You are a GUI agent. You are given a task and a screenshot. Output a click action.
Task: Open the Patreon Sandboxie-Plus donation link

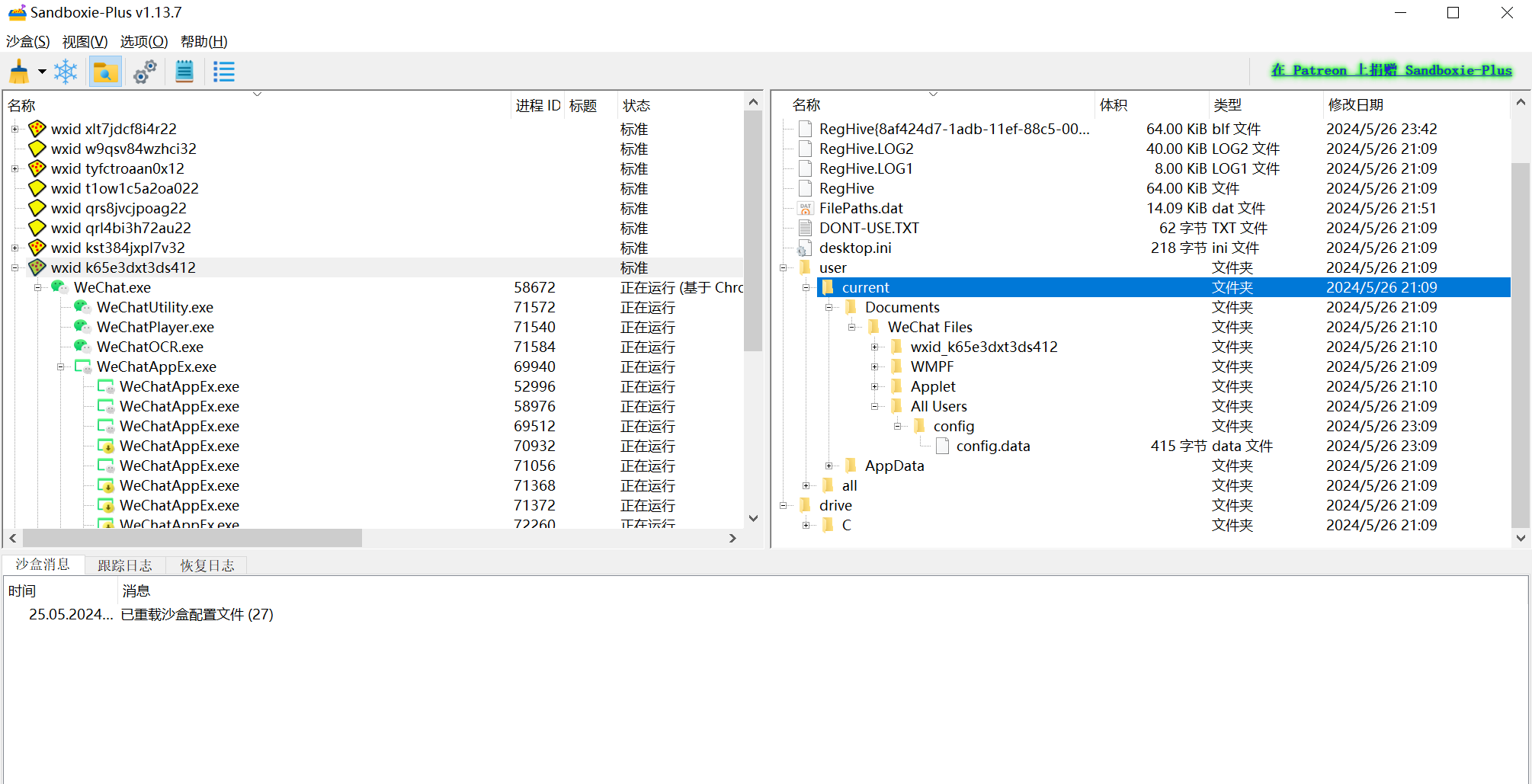[x=1391, y=70]
